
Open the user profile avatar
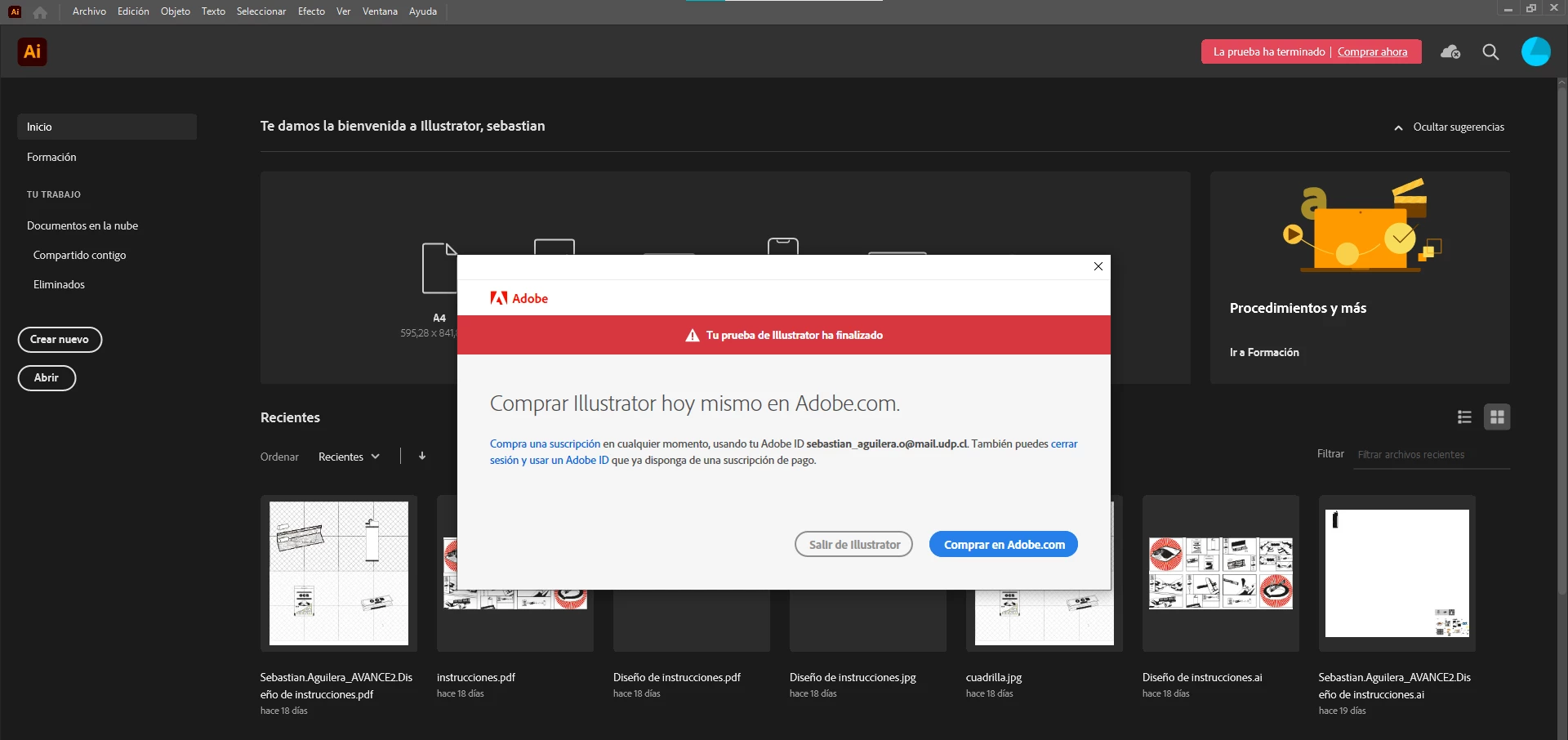pyautogui.click(x=1535, y=51)
